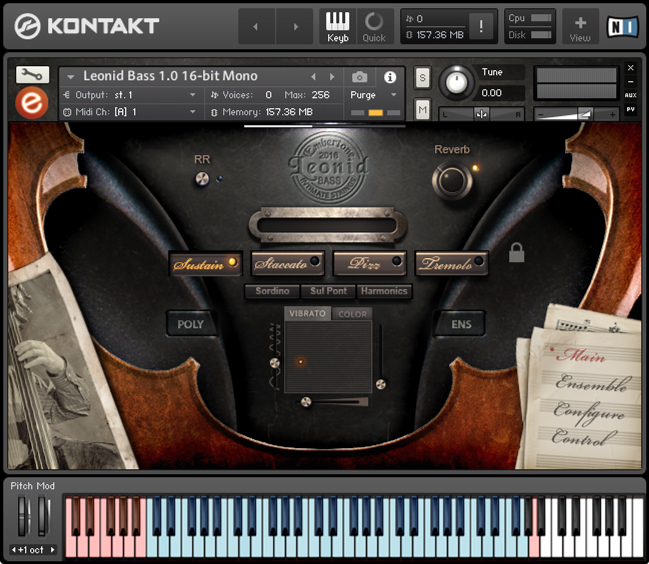Toggle Sordino mute mode

click(272, 291)
